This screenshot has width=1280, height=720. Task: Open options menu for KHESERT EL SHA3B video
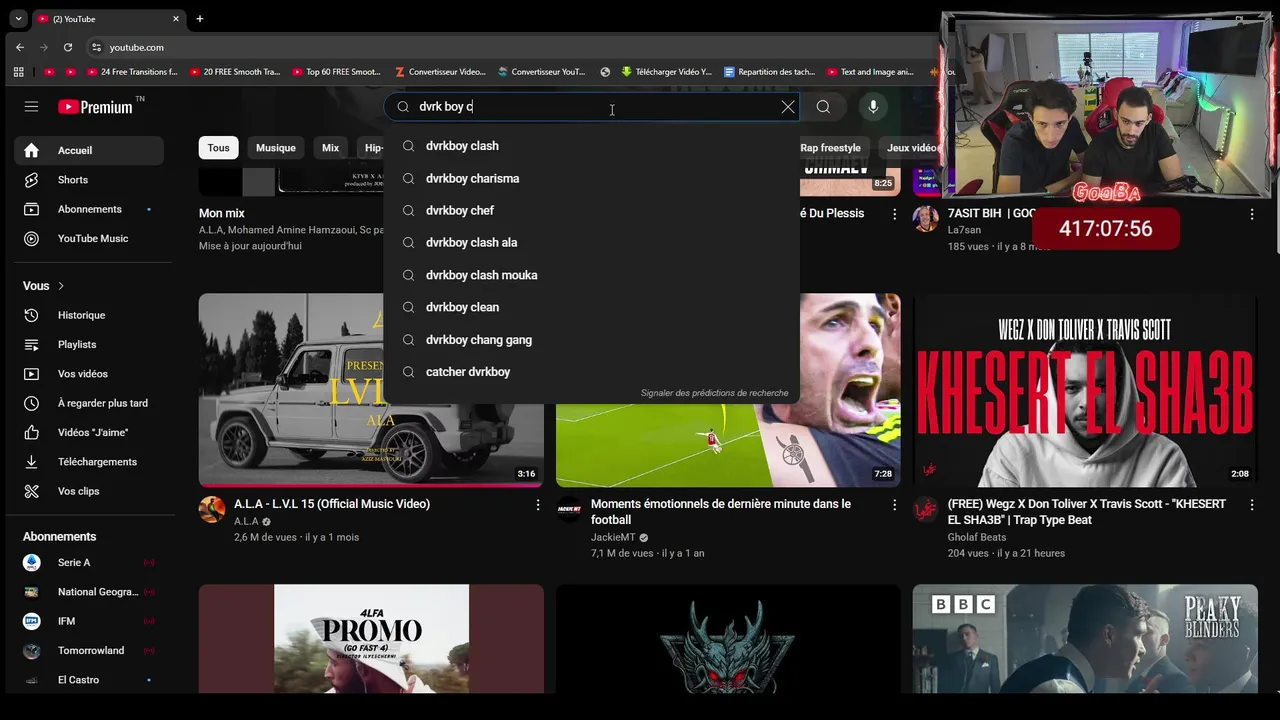pyautogui.click(x=1251, y=505)
